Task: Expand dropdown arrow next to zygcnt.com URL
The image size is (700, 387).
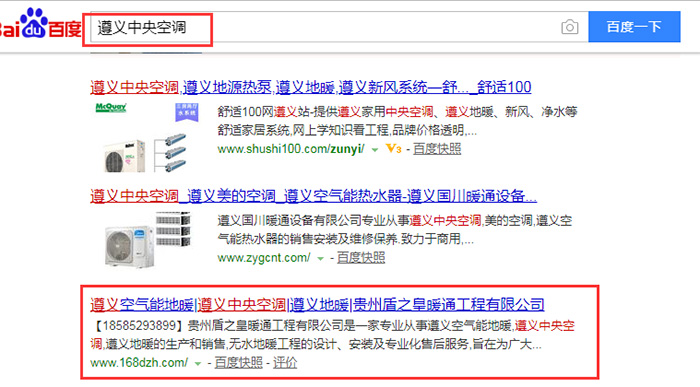Action: point(320,259)
